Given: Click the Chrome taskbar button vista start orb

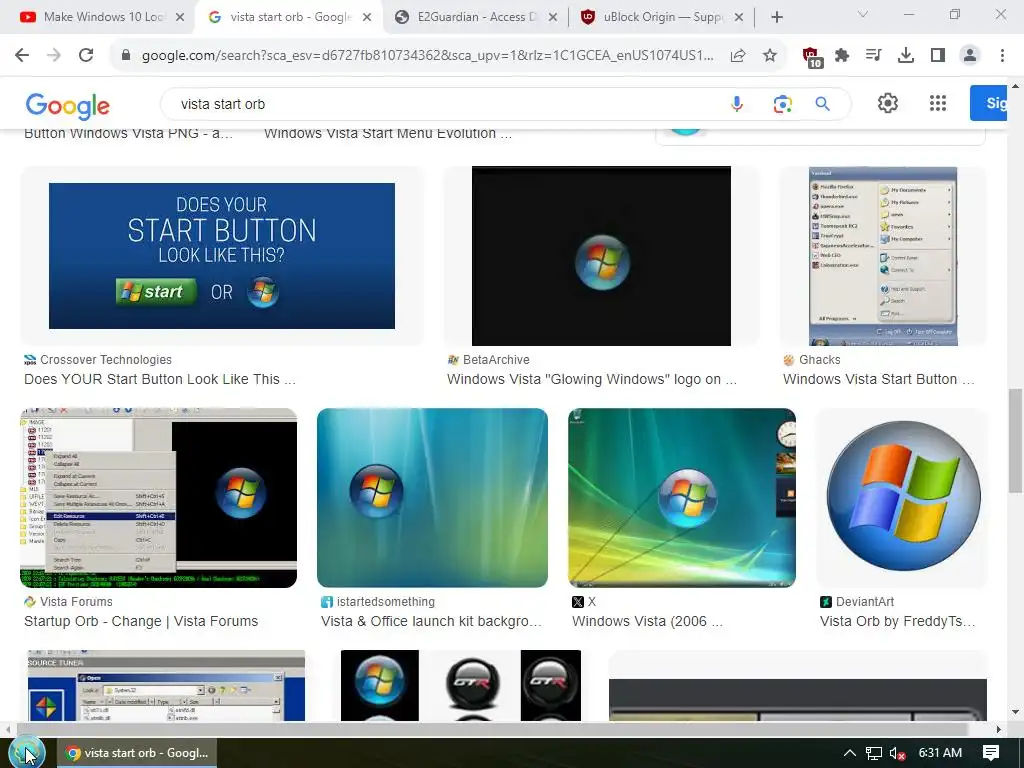Looking at the screenshot, I should pos(137,753).
